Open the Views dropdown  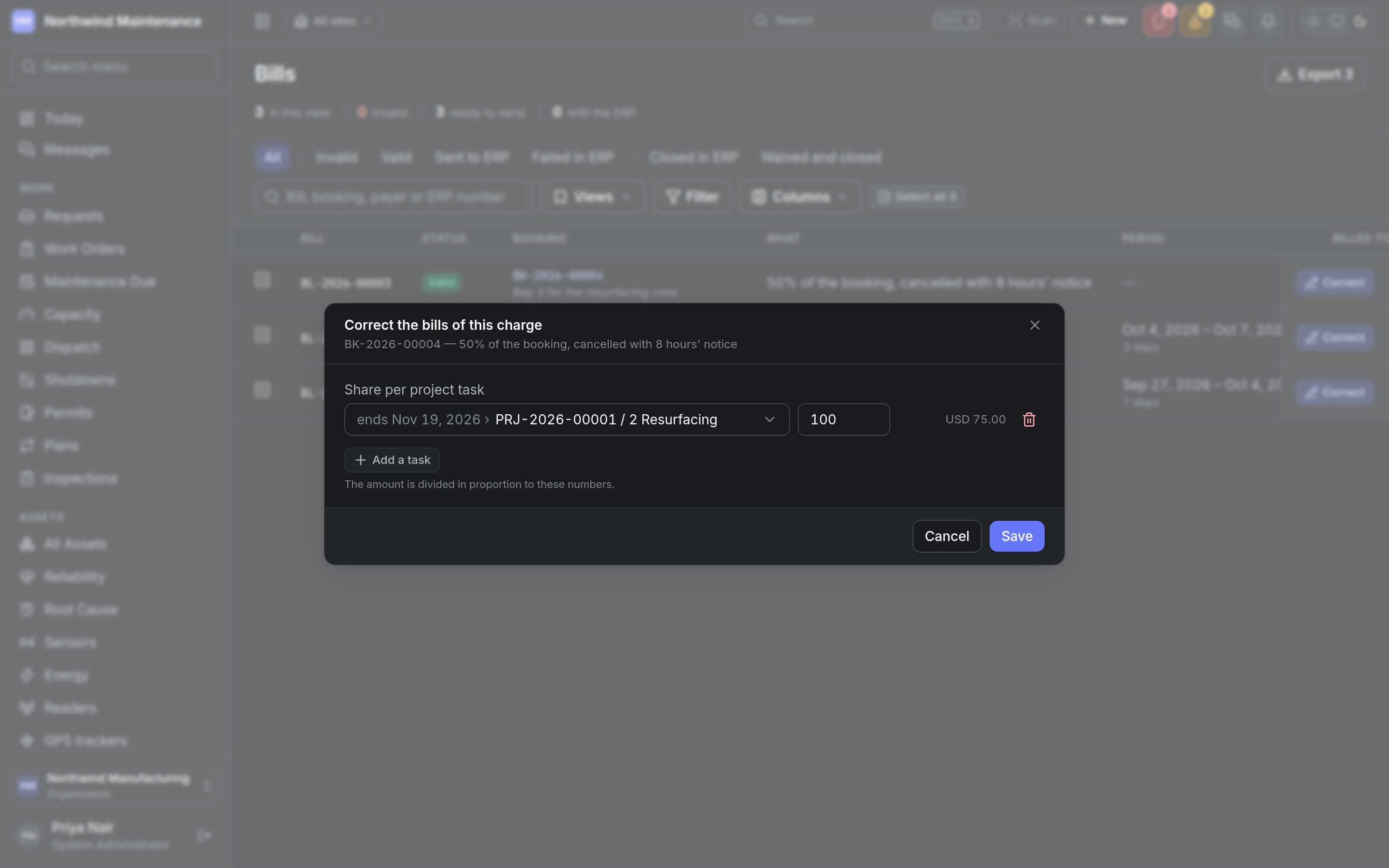[592, 197]
